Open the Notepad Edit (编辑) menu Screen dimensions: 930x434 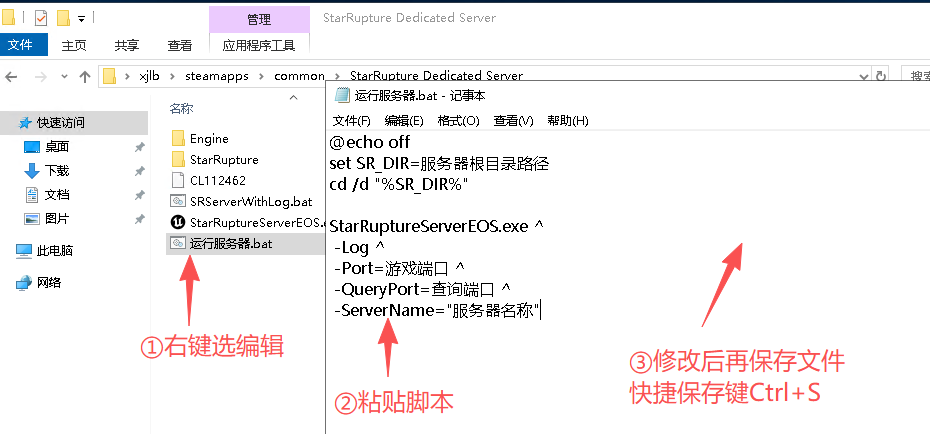point(404,120)
